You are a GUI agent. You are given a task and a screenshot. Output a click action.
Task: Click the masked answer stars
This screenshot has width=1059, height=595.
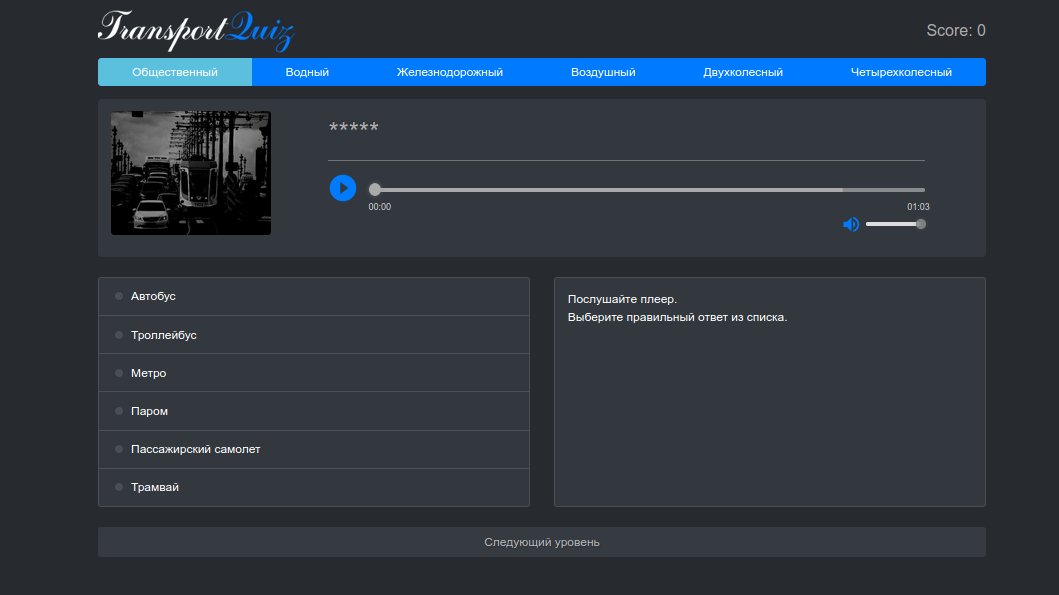click(x=354, y=127)
